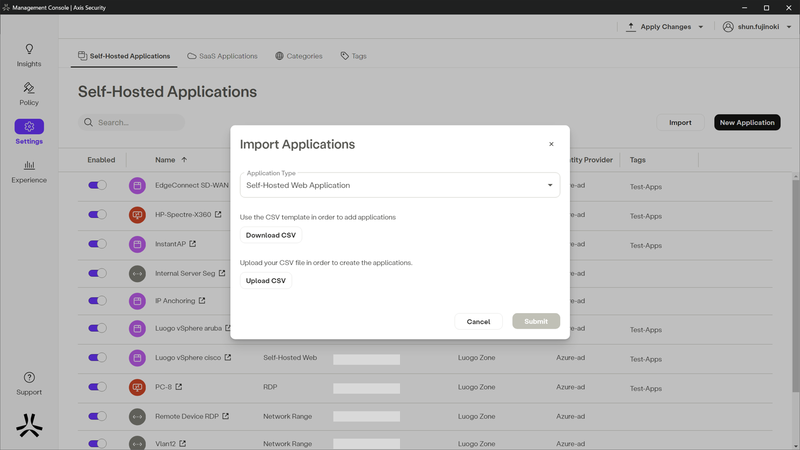Click the Apply Changes upload icon

(x=631, y=27)
